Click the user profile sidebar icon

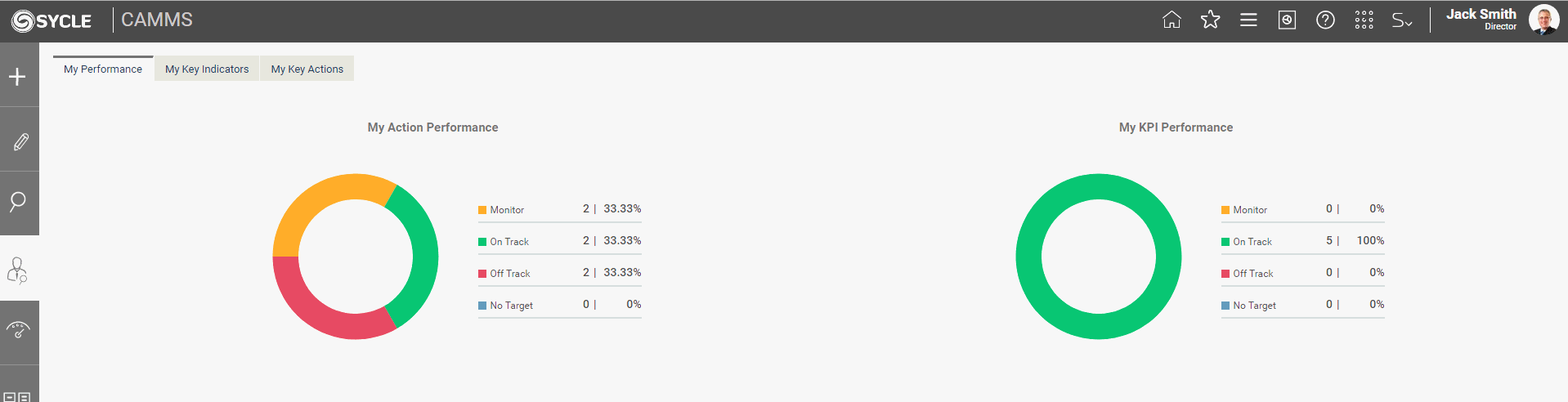click(17, 270)
